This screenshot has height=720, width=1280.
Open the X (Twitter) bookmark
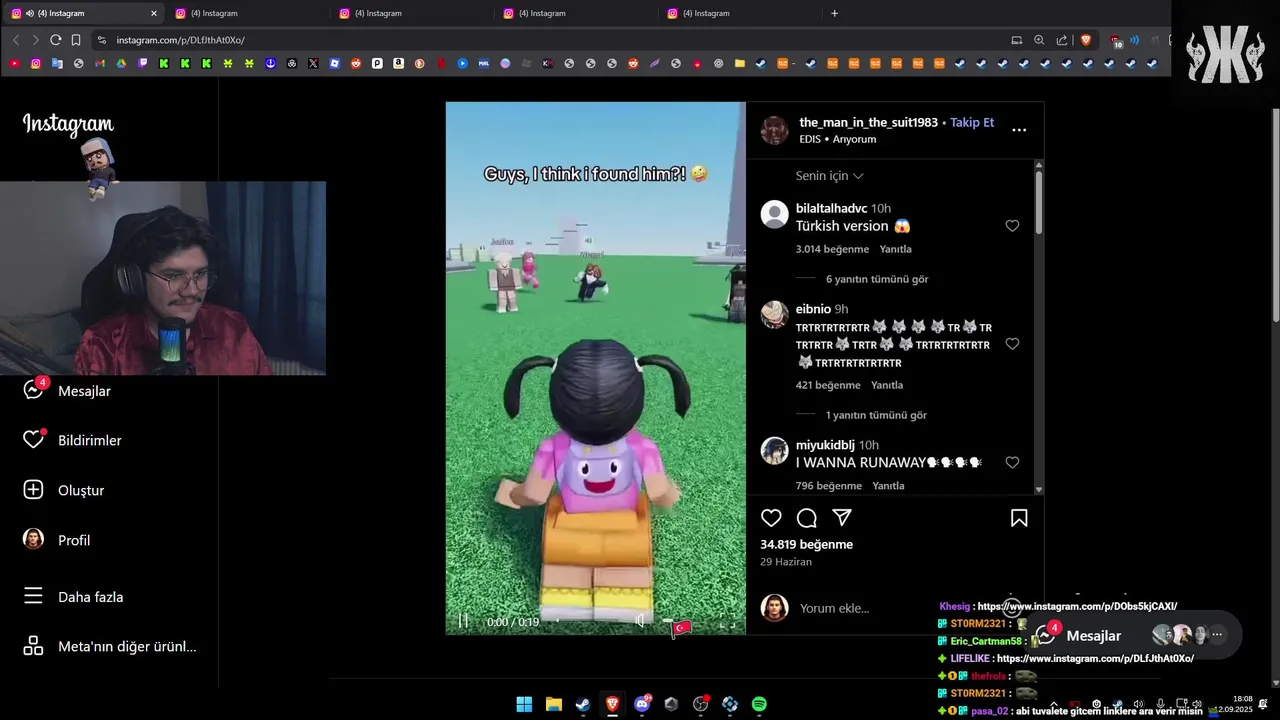coord(313,63)
